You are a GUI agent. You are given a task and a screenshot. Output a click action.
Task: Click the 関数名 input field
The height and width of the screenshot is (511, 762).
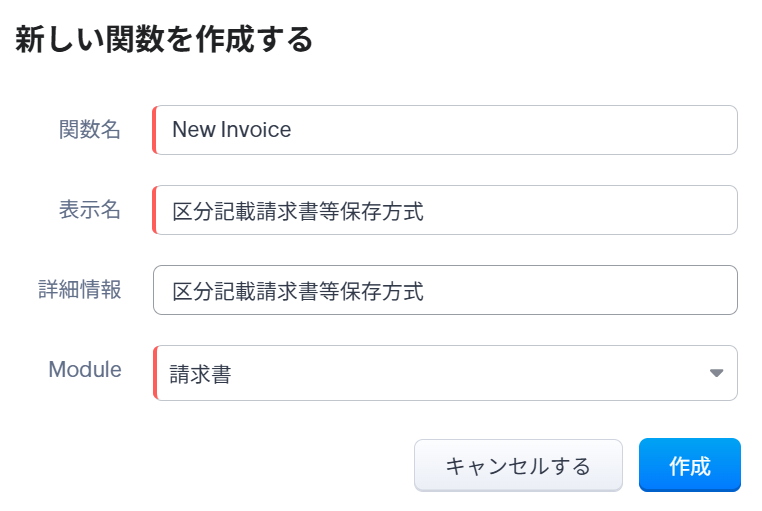coord(445,130)
